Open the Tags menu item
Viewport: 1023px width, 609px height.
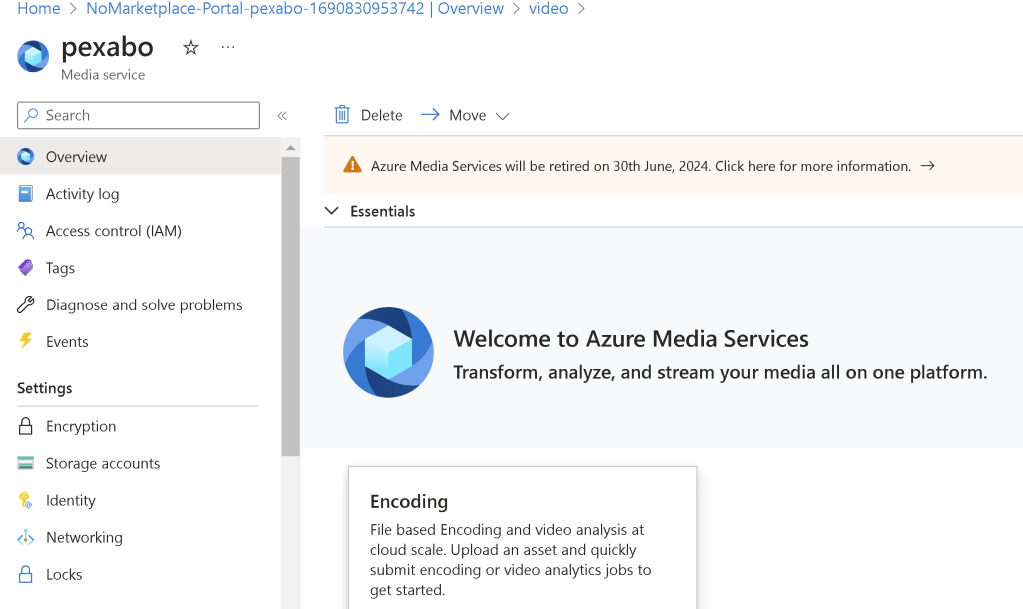[x=140, y=268]
